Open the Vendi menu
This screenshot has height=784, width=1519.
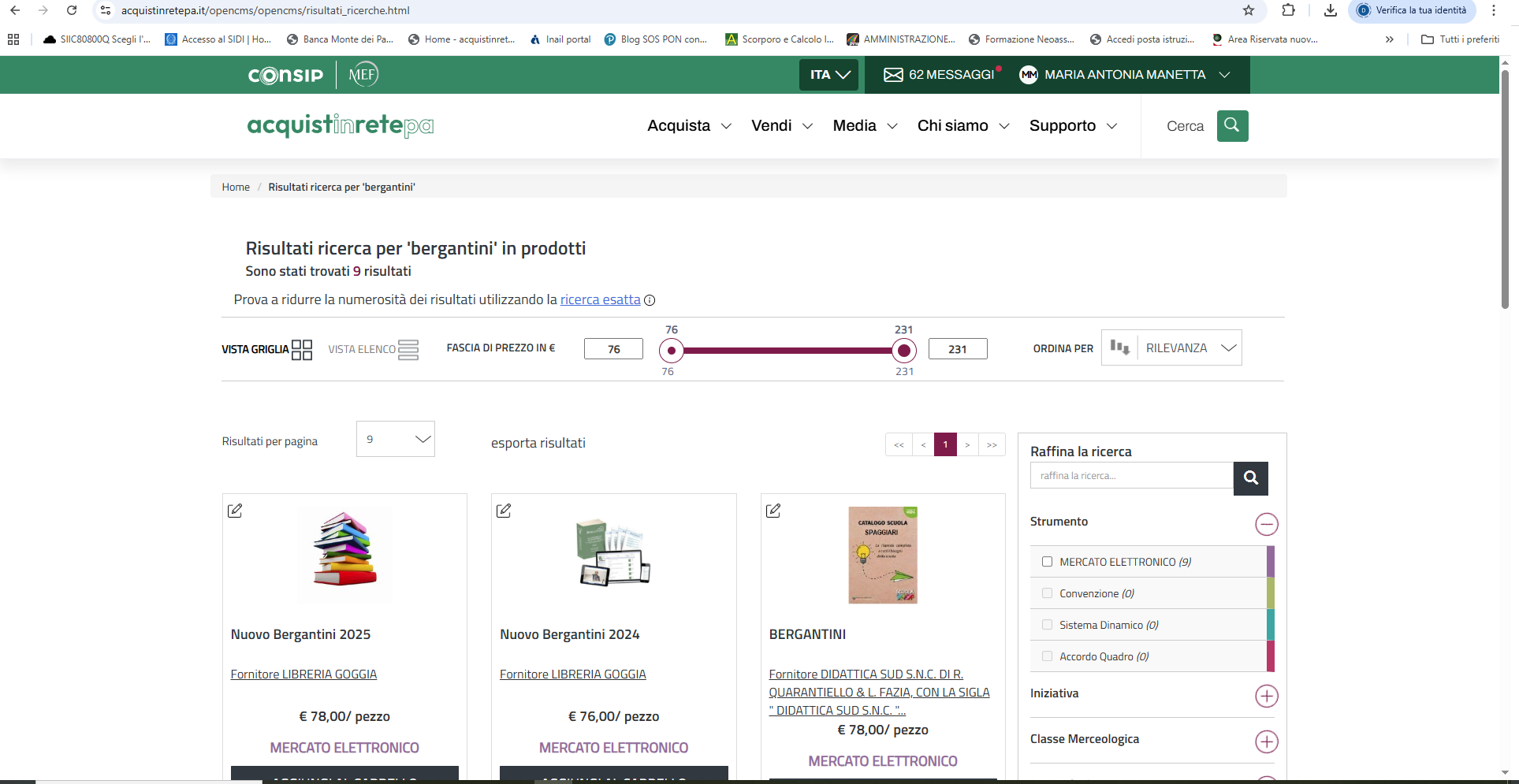tap(782, 126)
